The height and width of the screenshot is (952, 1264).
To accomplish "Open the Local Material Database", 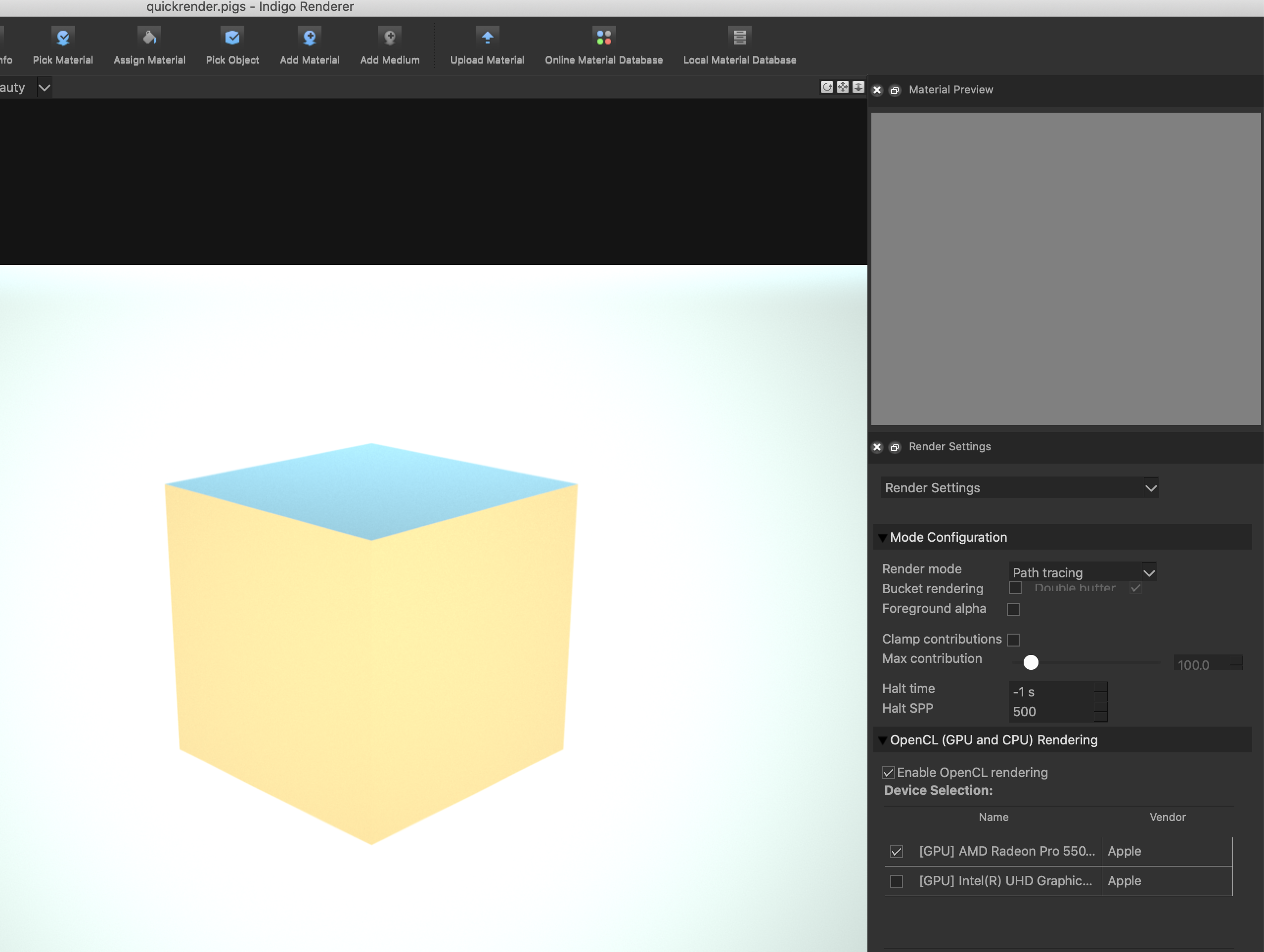I will pyautogui.click(x=739, y=38).
